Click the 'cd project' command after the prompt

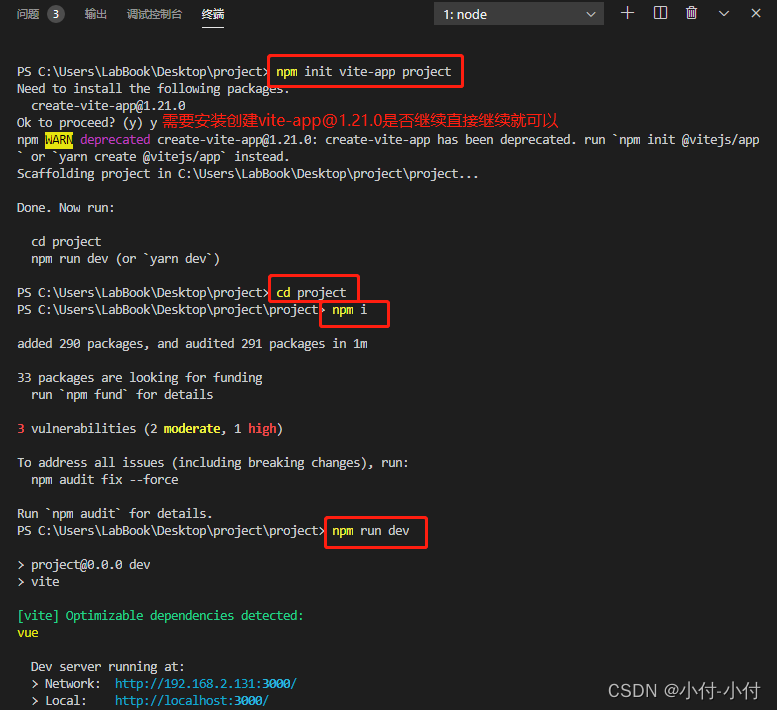311,292
